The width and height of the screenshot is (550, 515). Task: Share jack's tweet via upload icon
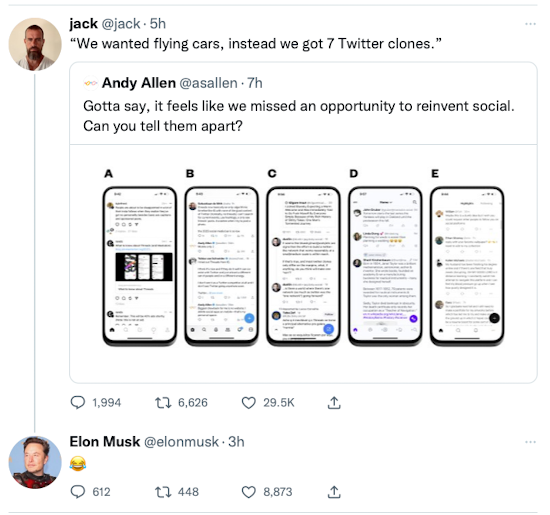point(334,402)
